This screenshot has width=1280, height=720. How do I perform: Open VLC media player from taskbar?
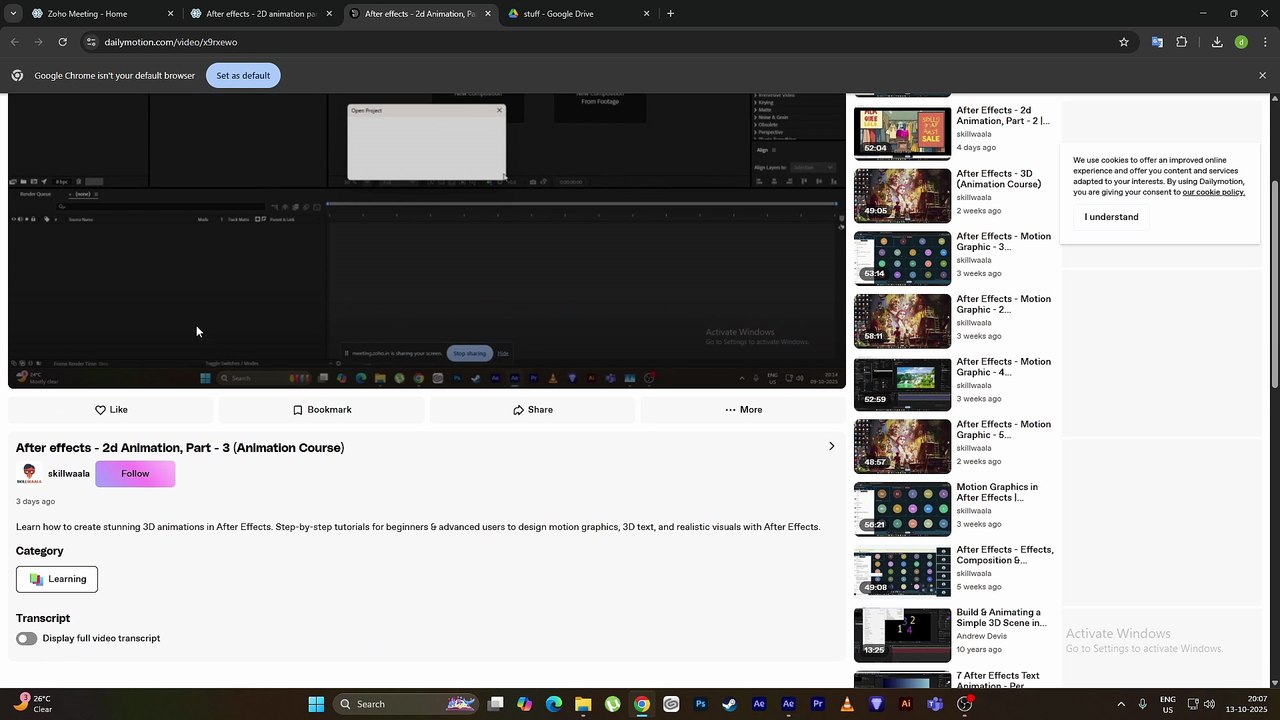[847, 704]
